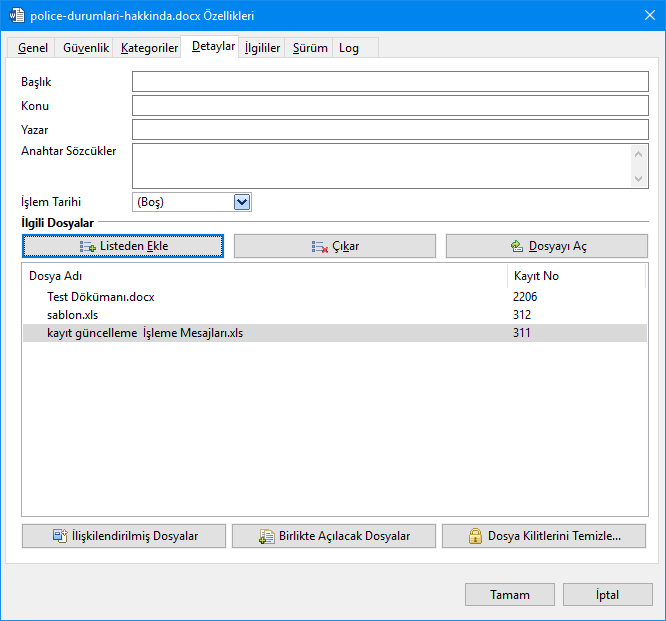Cancel with the İptal button
Screen dimensions: 666x621
point(607,594)
